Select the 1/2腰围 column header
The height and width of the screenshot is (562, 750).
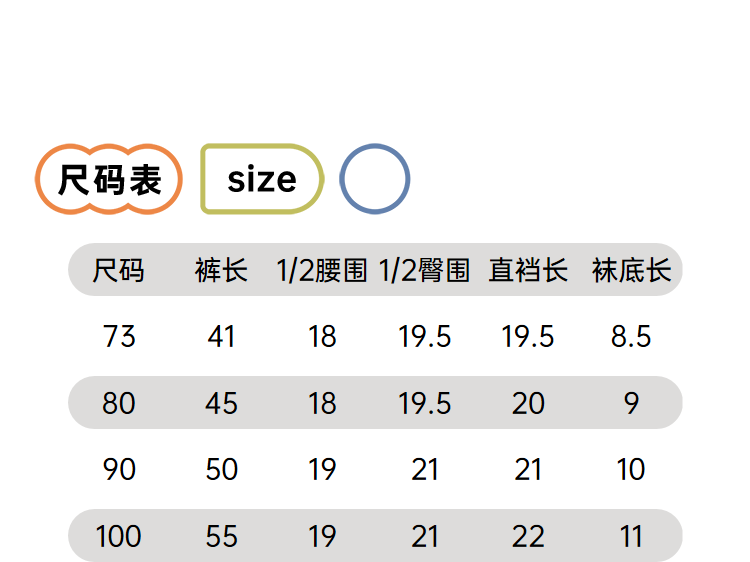322,270
